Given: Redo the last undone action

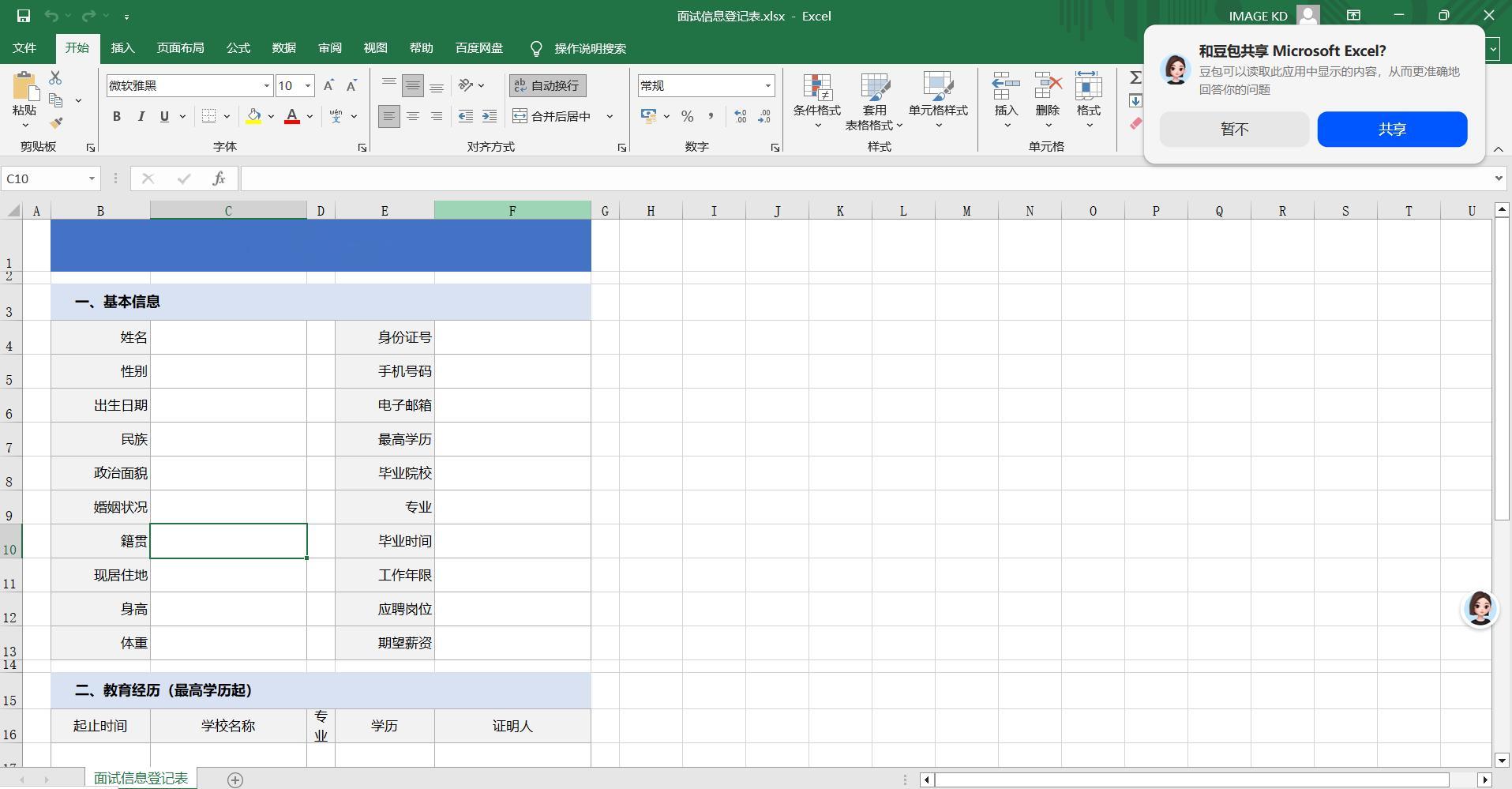Looking at the screenshot, I should click(x=88, y=16).
